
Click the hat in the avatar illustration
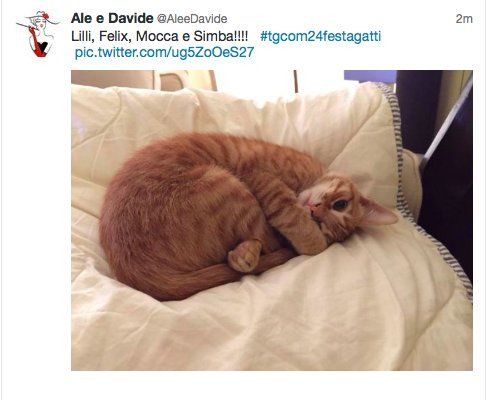pos(42,17)
